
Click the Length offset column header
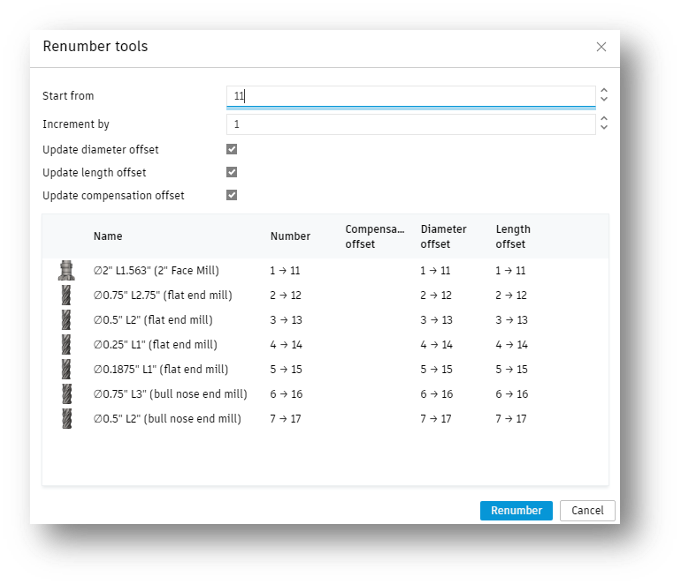coord(513,237)
